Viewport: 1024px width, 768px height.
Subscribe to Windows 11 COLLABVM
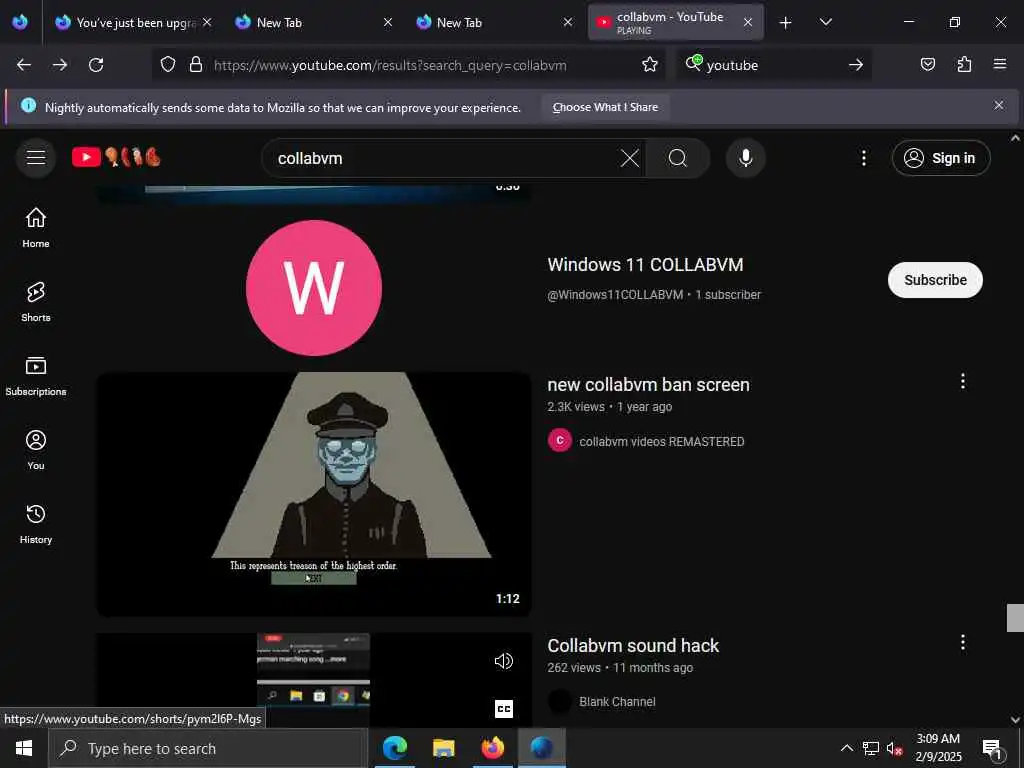(935, 280)
